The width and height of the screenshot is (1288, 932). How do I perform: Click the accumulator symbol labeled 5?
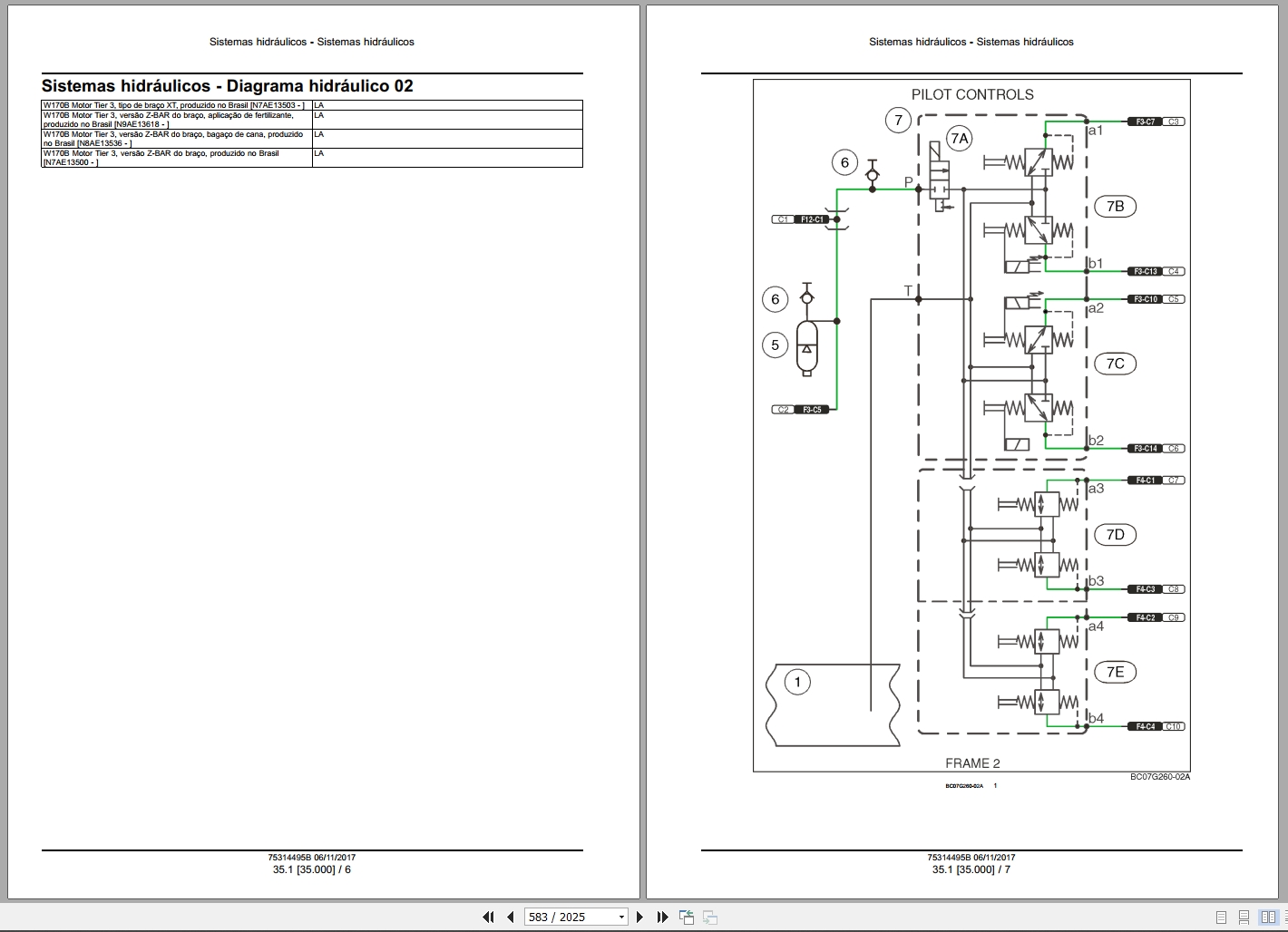[806, 348]
